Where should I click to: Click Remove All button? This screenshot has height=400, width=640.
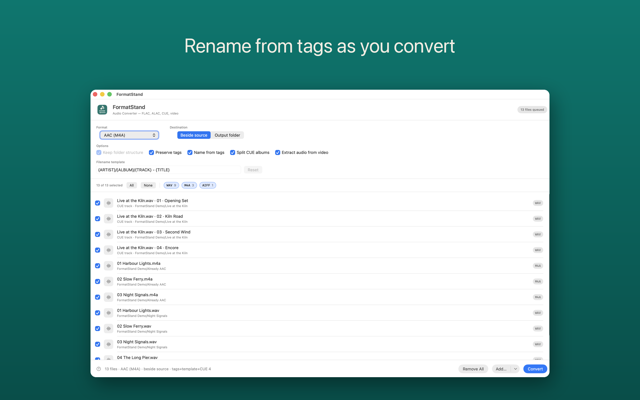[473, 369]
